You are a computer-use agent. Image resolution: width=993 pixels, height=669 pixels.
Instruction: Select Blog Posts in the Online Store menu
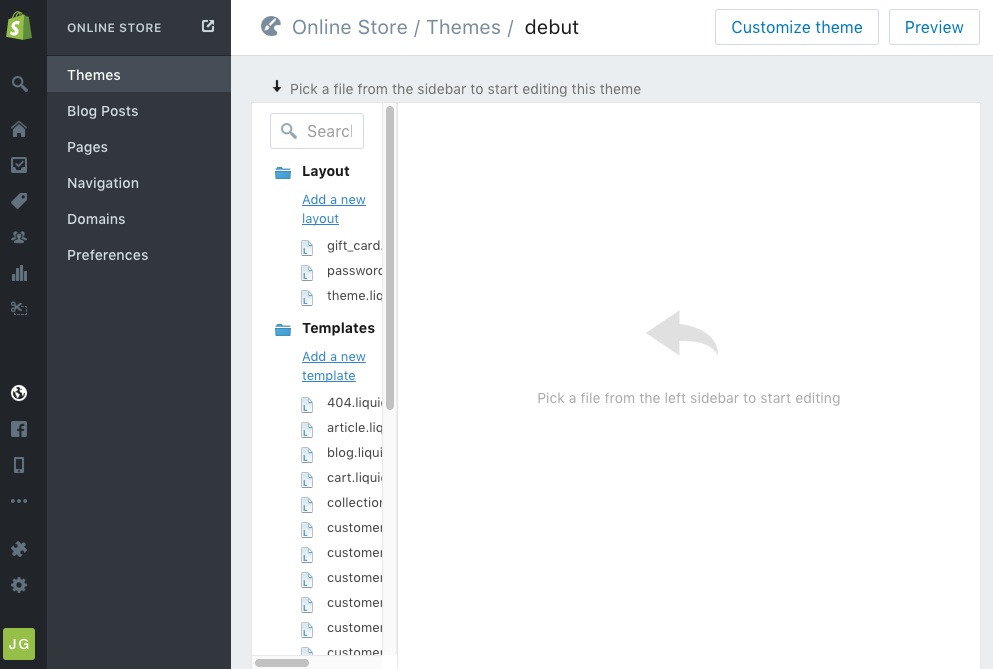(x=103, y=111)
